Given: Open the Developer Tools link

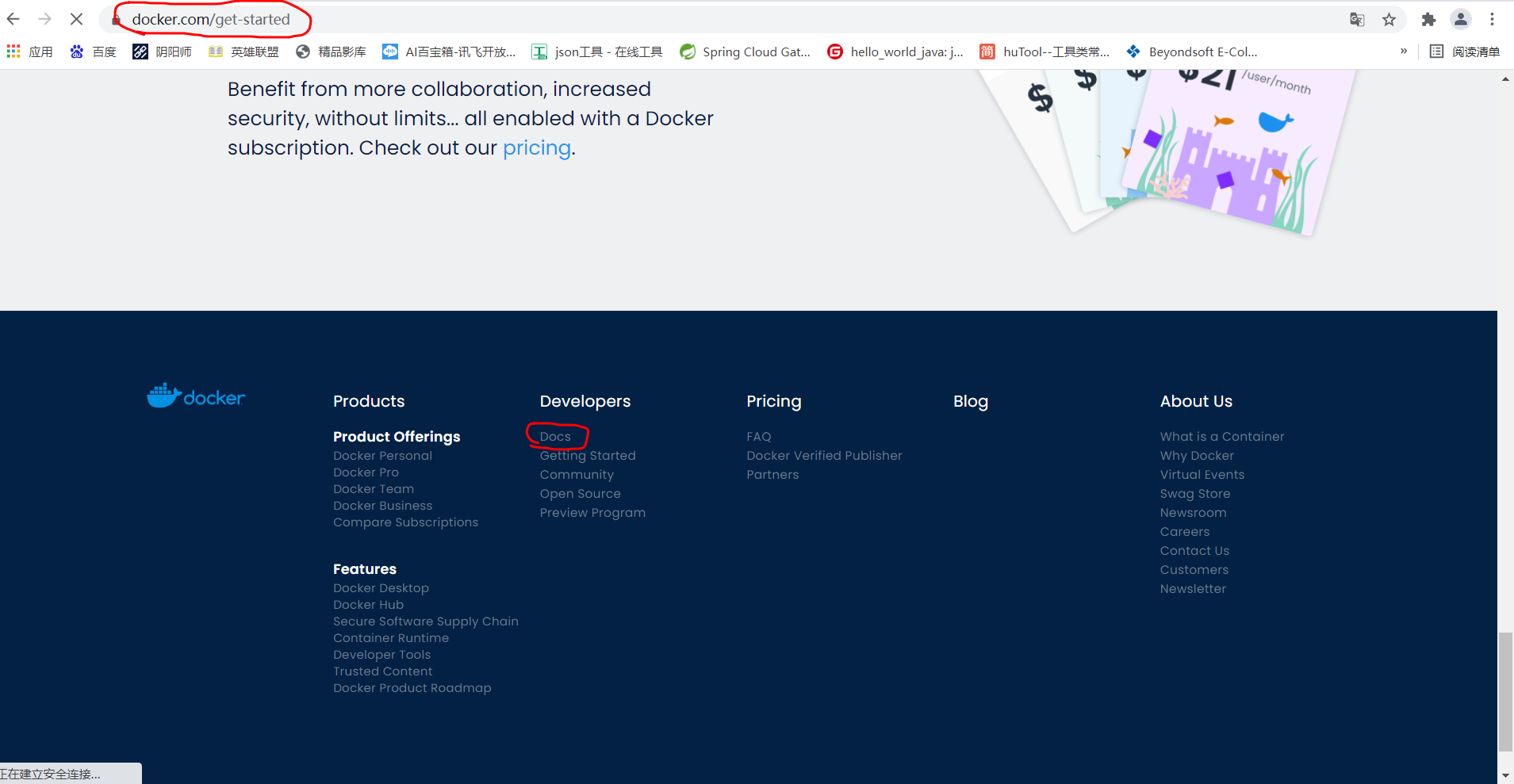Looking at the screenshot, I should pos(382,655).
